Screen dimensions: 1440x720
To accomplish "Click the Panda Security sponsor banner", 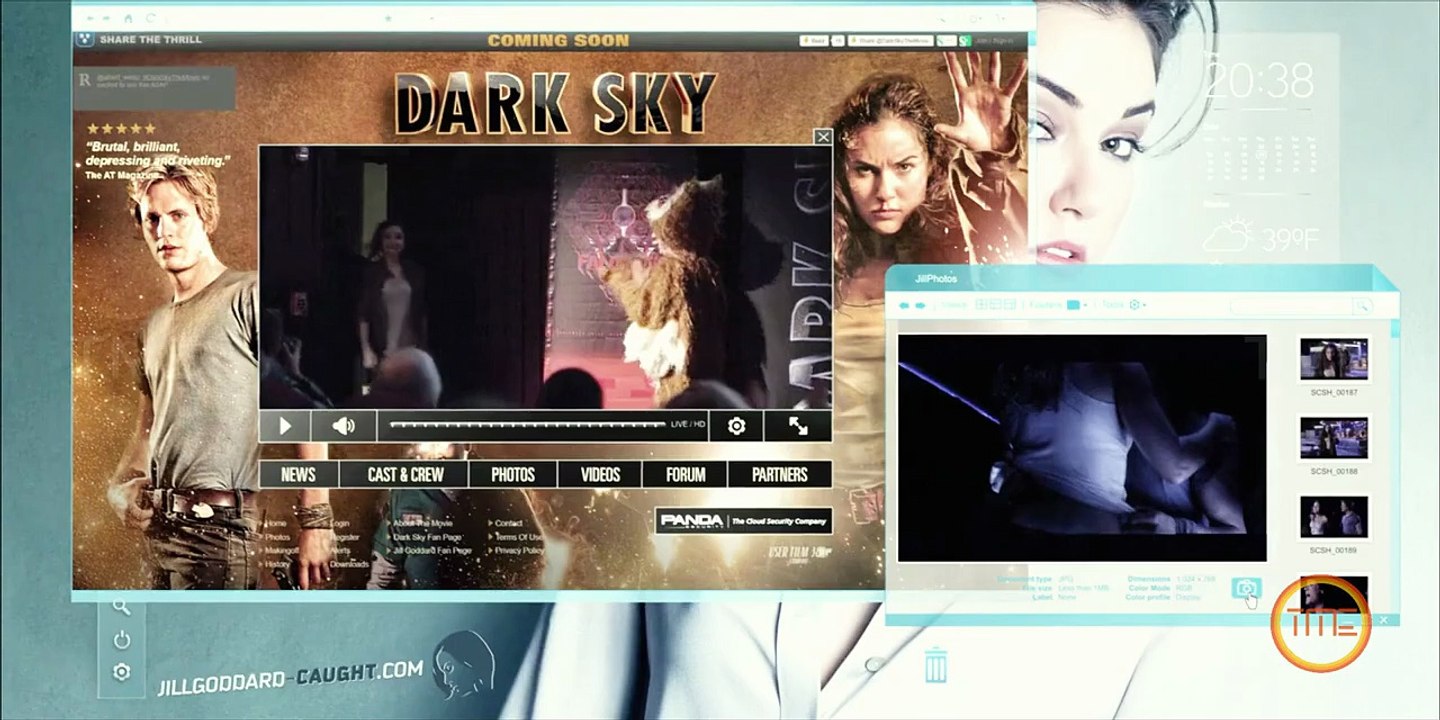I will tap(744, 521).
